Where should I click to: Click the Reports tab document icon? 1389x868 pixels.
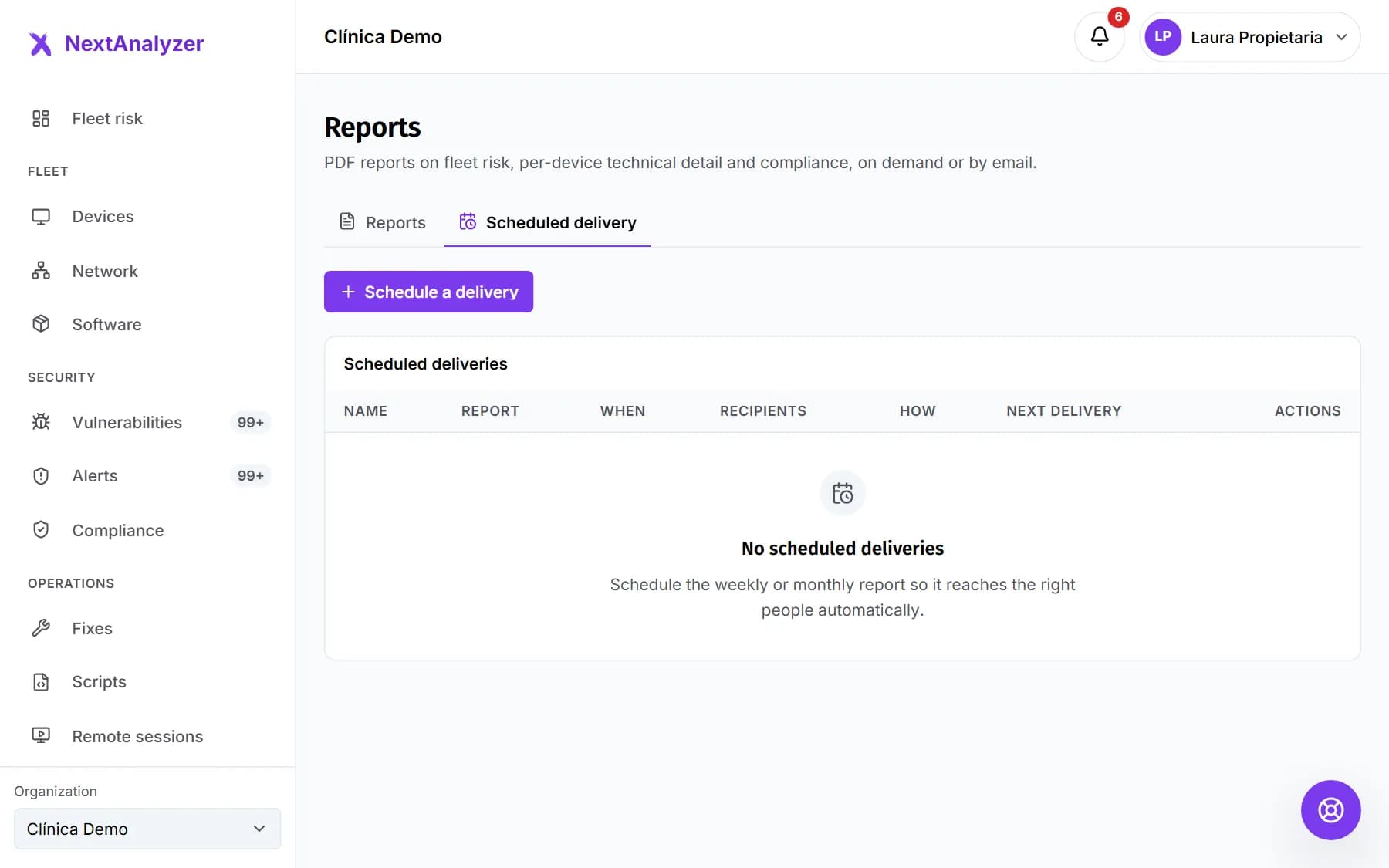(347, 222)
